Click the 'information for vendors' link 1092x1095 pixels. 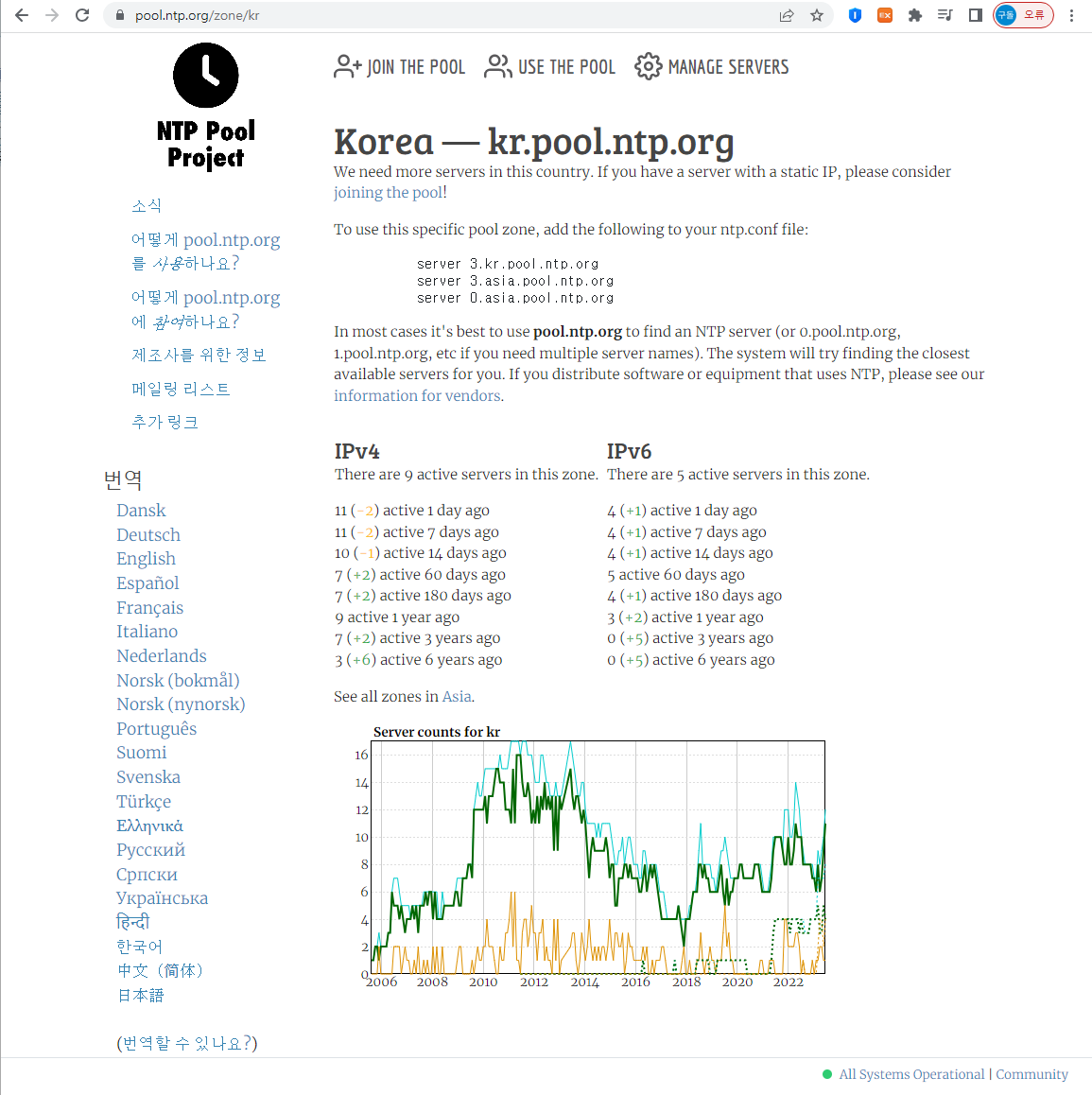click(x=418, y=396)
